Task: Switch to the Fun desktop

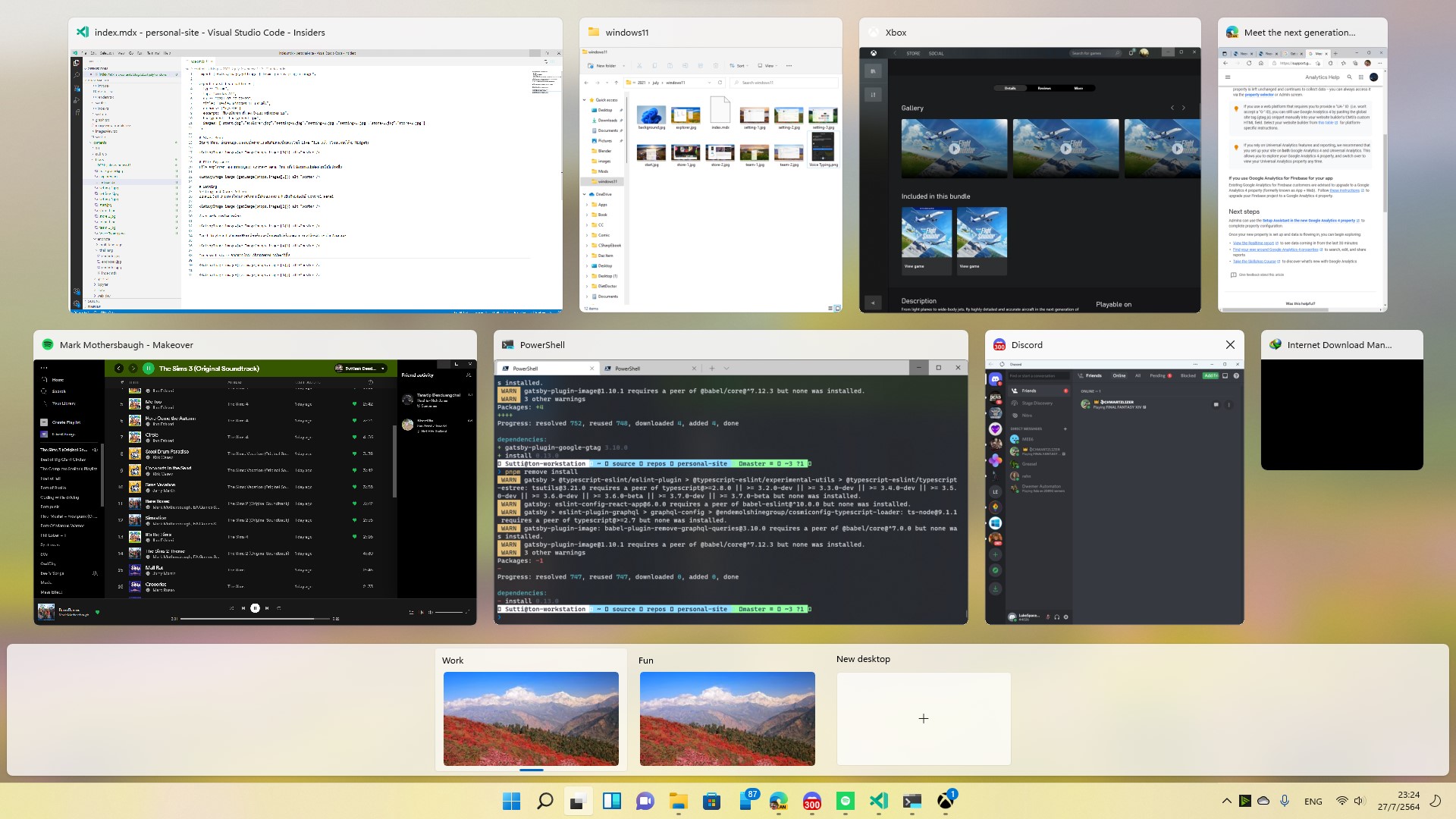Action: (727, 718)
